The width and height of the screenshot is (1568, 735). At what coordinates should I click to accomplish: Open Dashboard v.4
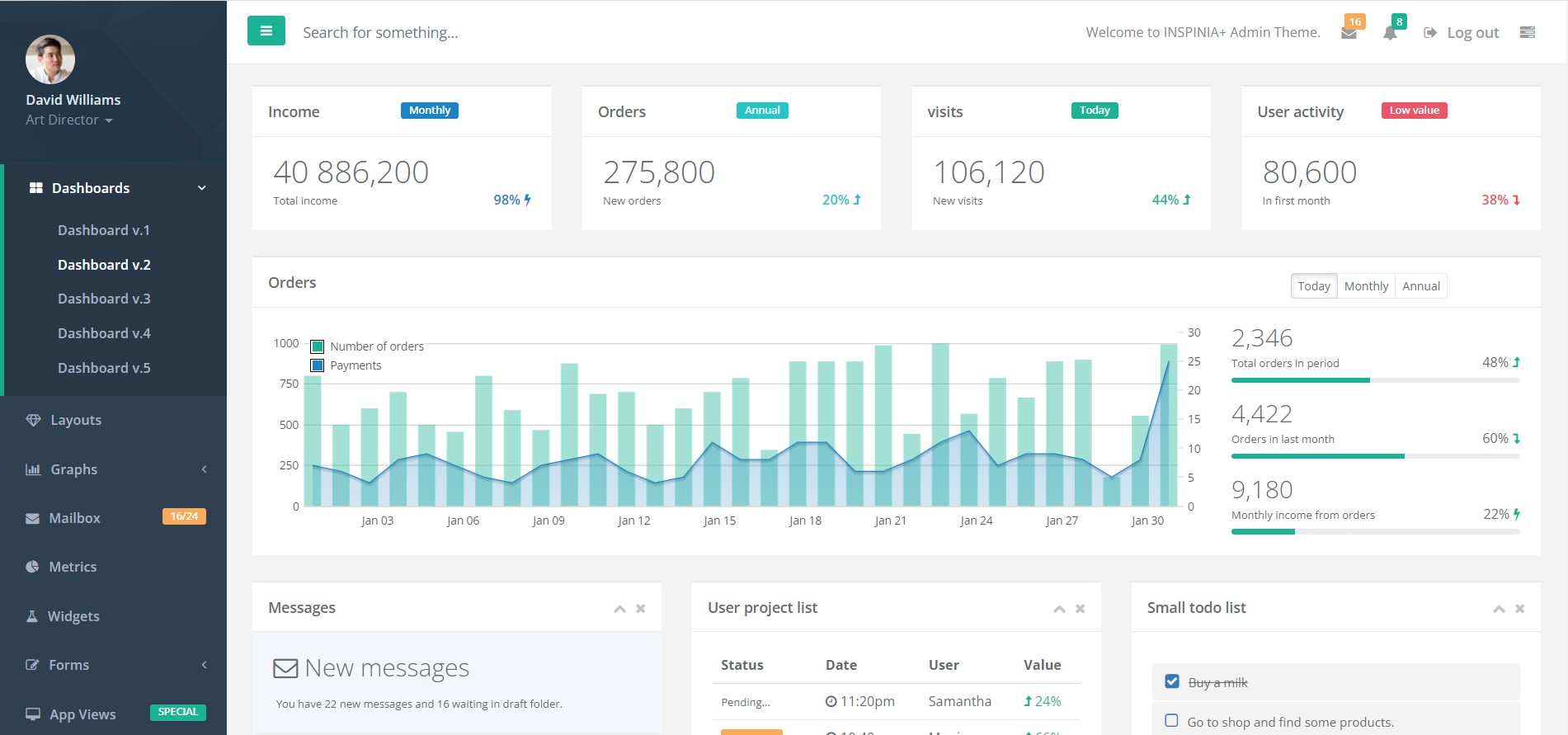coord(104,333)
